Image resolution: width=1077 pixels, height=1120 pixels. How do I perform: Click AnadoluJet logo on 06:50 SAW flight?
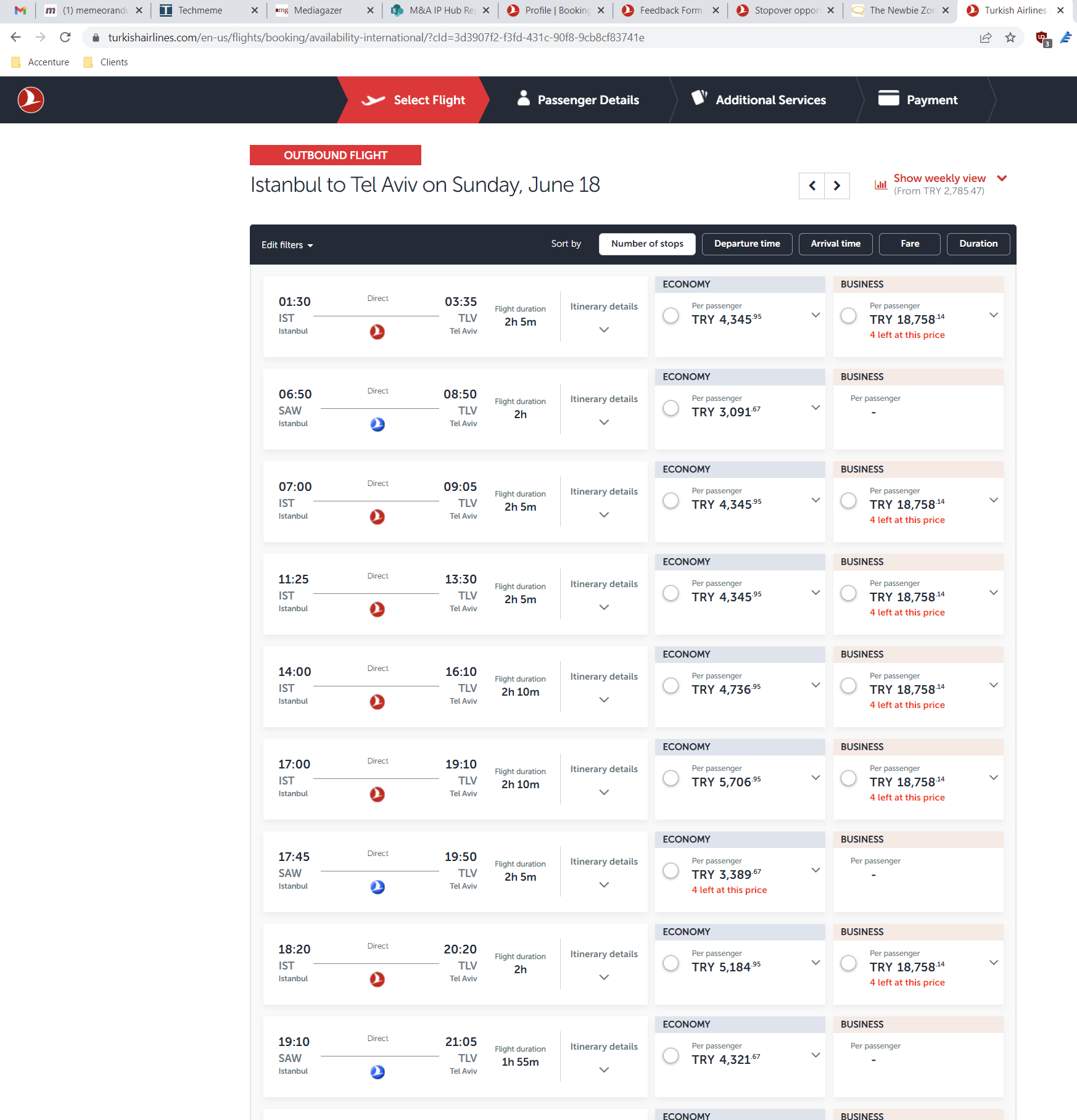(378, 424)
